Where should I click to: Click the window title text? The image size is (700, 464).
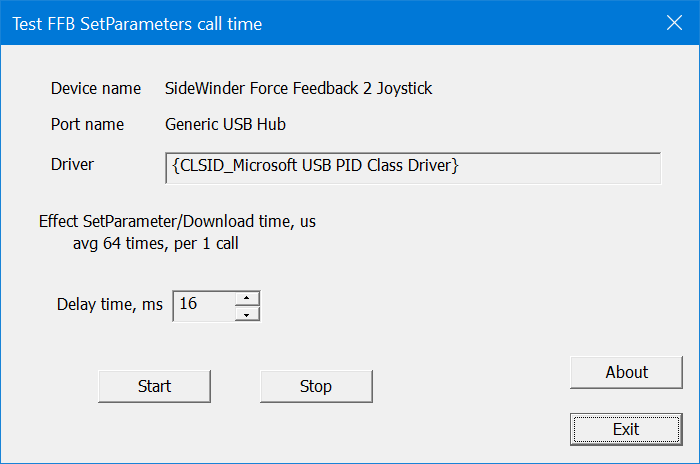[x=137, y=24]
